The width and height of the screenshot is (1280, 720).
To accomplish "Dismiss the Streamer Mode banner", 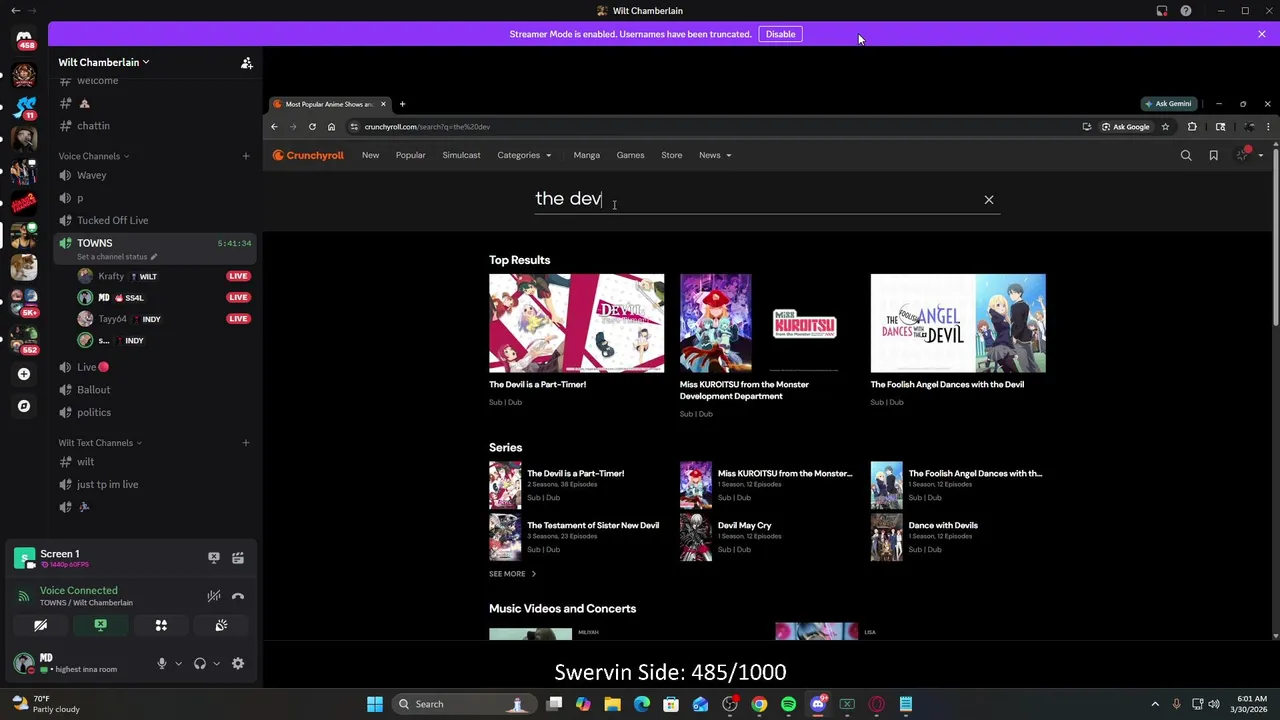I will point(1261,34).
